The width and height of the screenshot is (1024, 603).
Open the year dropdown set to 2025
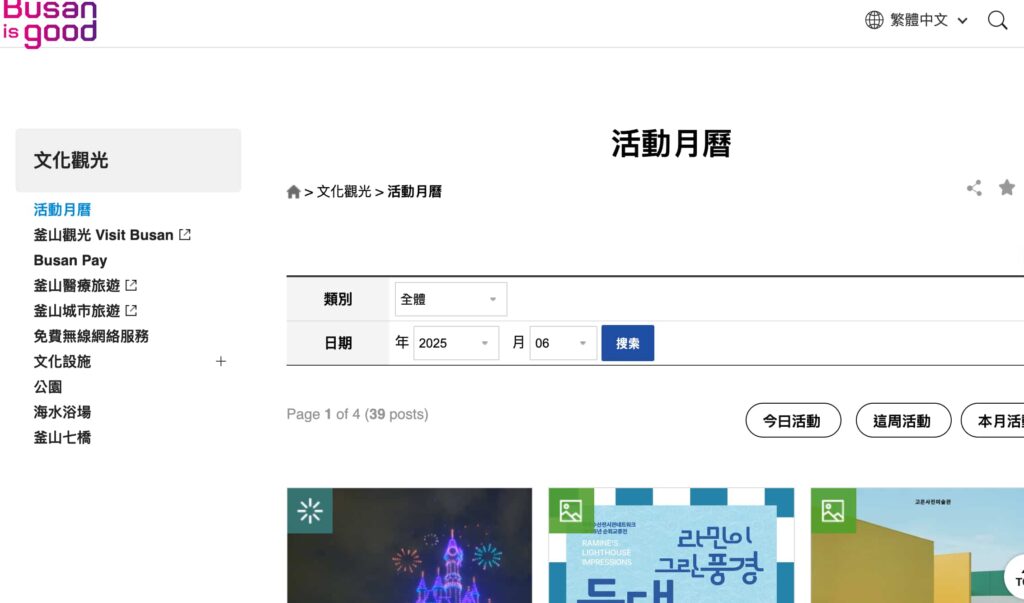pyautogui.click(x=456, y=342)
